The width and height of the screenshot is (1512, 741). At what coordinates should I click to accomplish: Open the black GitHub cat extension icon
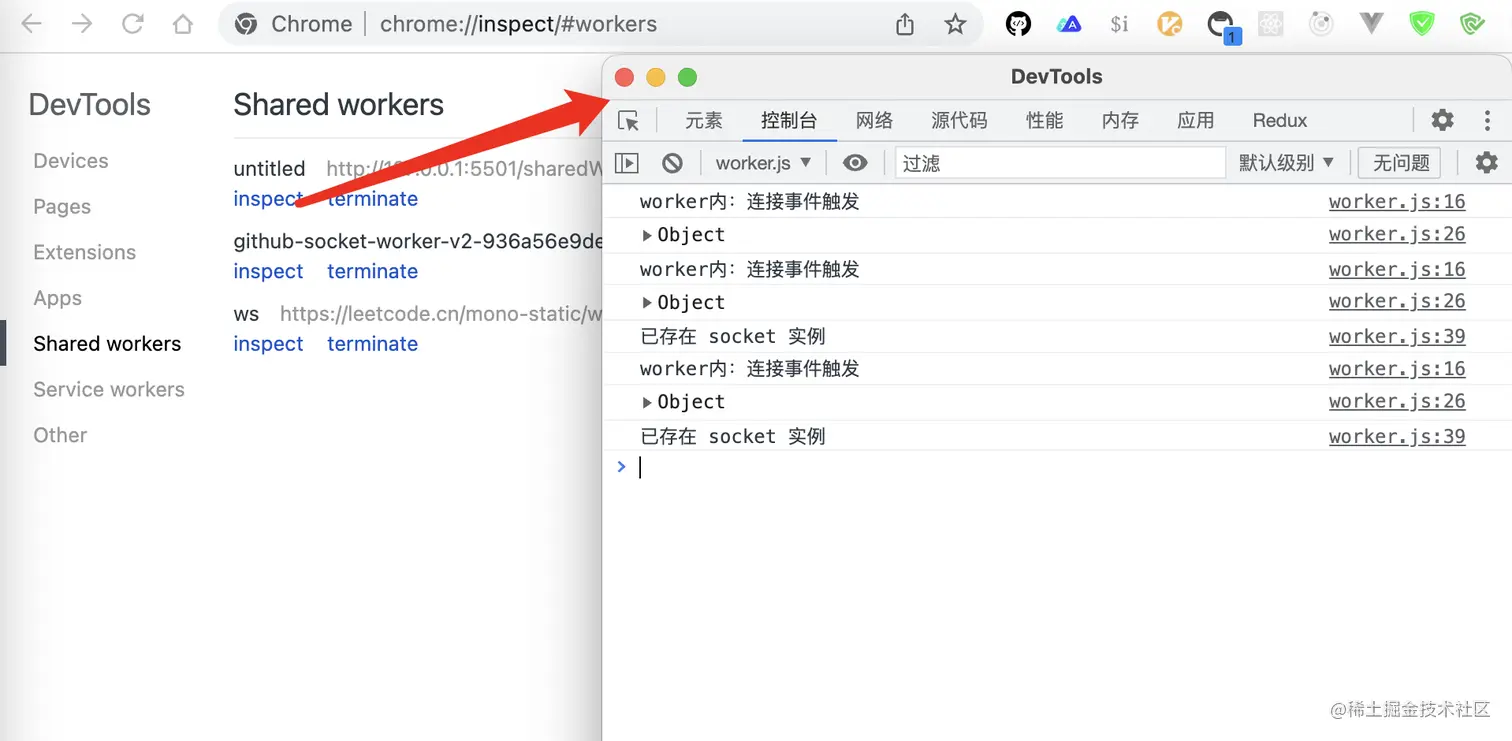point(1018,24)
